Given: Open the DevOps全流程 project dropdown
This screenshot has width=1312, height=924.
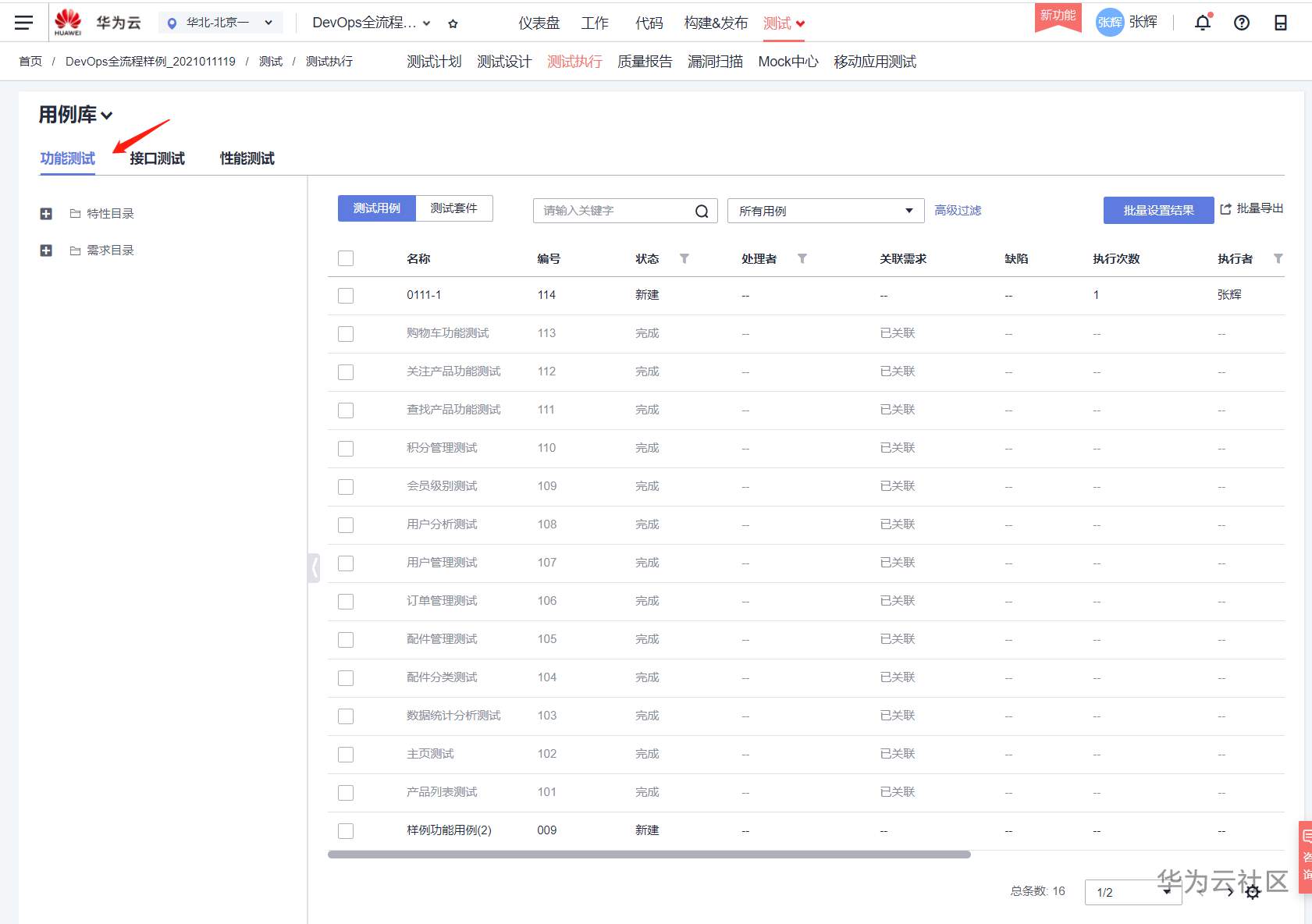Looking at the screenshot, I should 372,23.
